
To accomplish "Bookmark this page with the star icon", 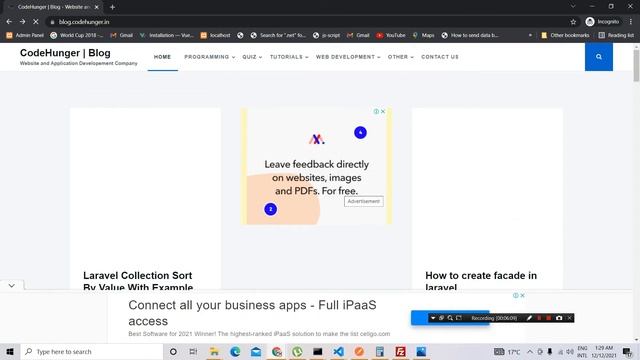I will point(573,22).
